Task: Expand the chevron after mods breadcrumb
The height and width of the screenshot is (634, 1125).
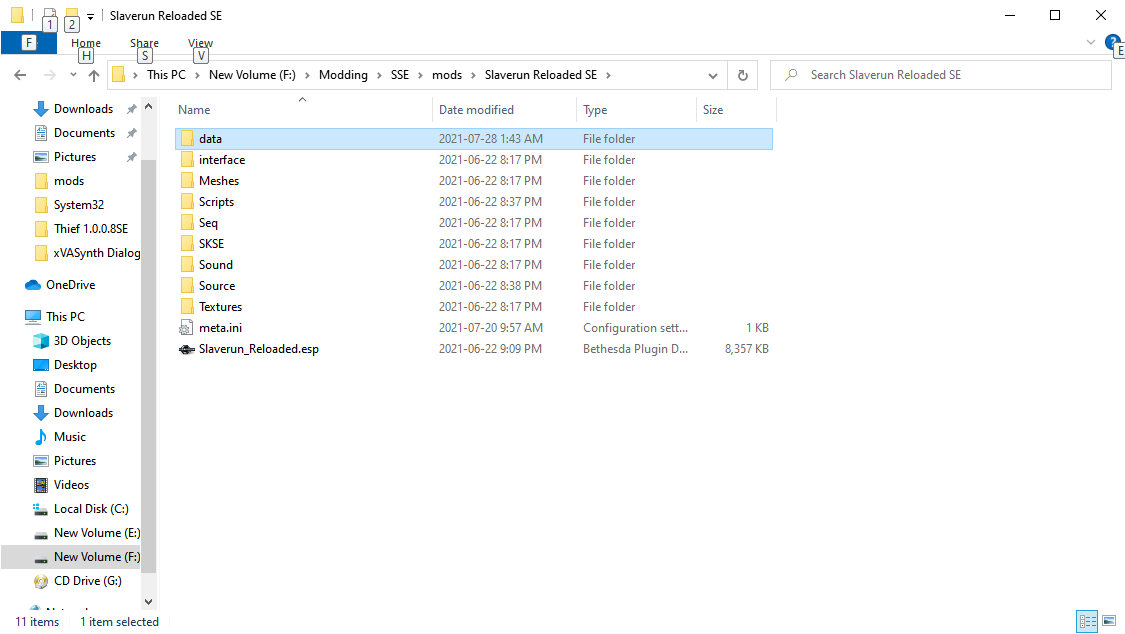Action: point(474,75)
